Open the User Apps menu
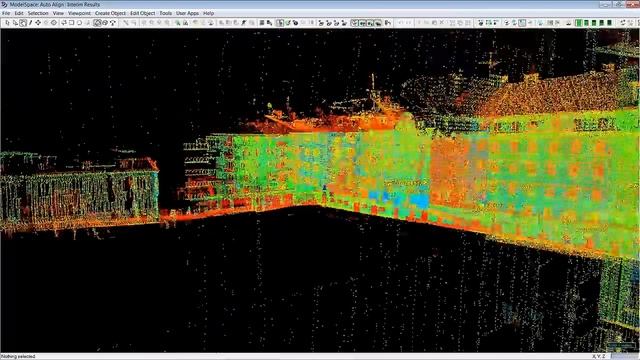640x360 pixels. [187, 13]
